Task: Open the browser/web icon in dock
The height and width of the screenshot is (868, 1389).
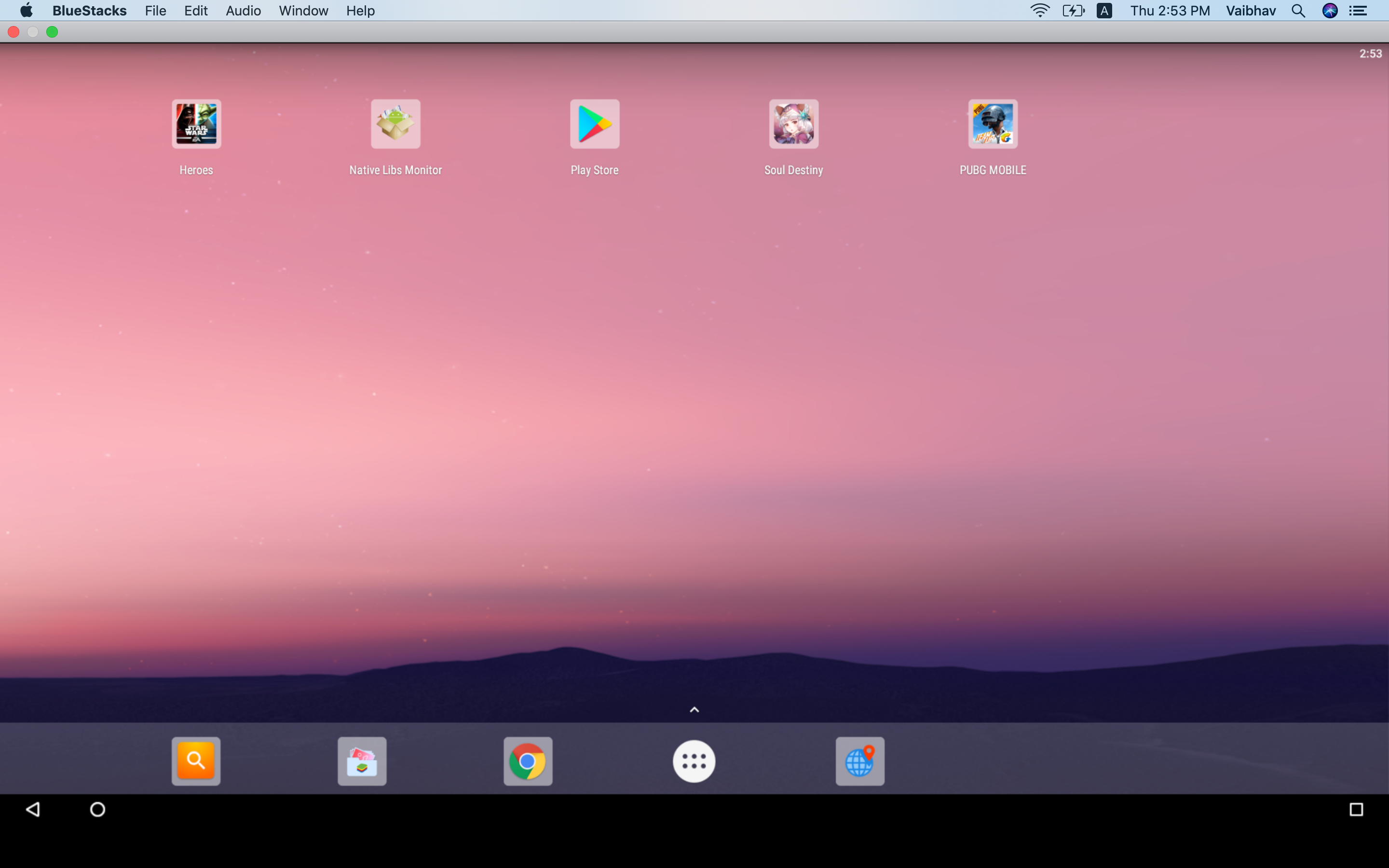Action: click(859, 761)
